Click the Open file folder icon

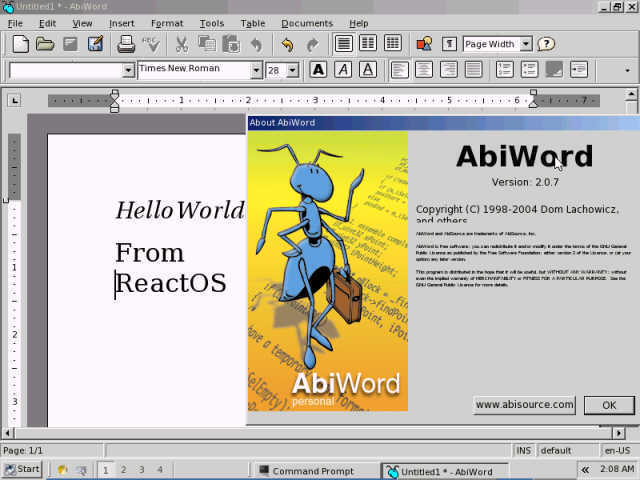click(x=45, y=44)
